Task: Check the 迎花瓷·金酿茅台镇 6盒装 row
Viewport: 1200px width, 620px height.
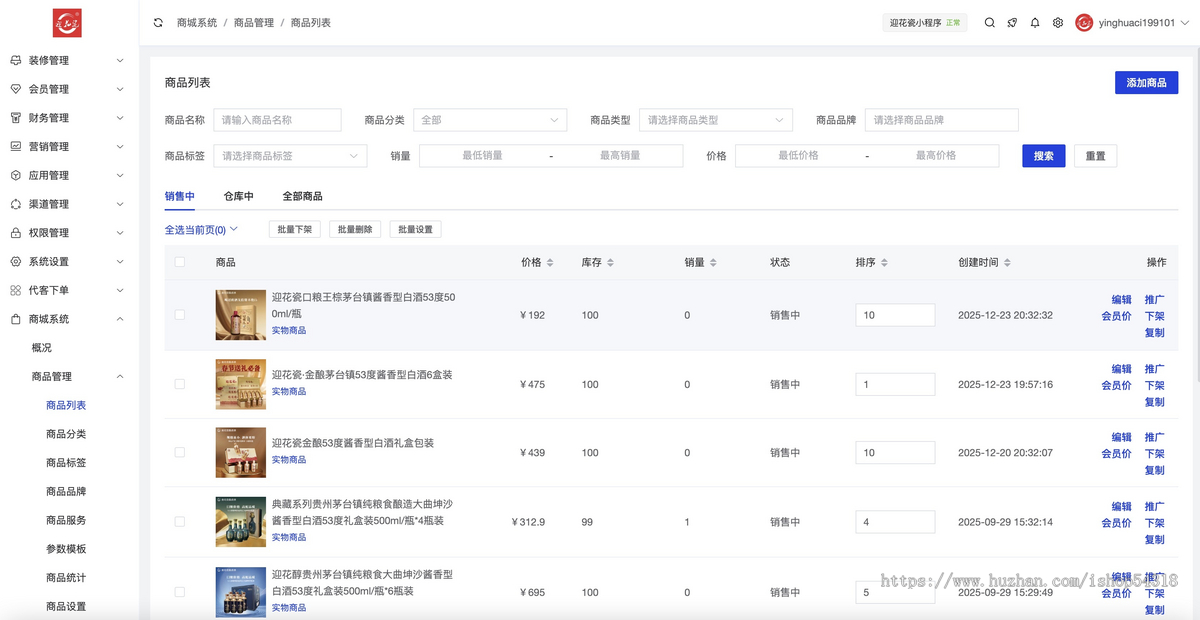Action: (180, 384)
